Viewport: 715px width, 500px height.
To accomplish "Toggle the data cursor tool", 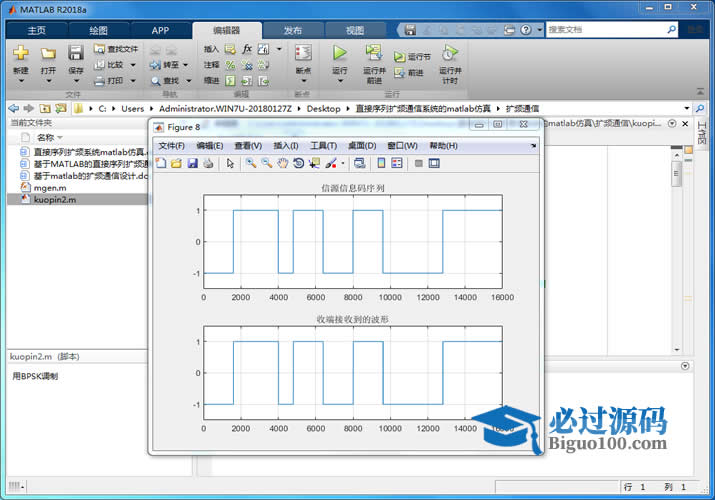I will click(x=314, y=163).
